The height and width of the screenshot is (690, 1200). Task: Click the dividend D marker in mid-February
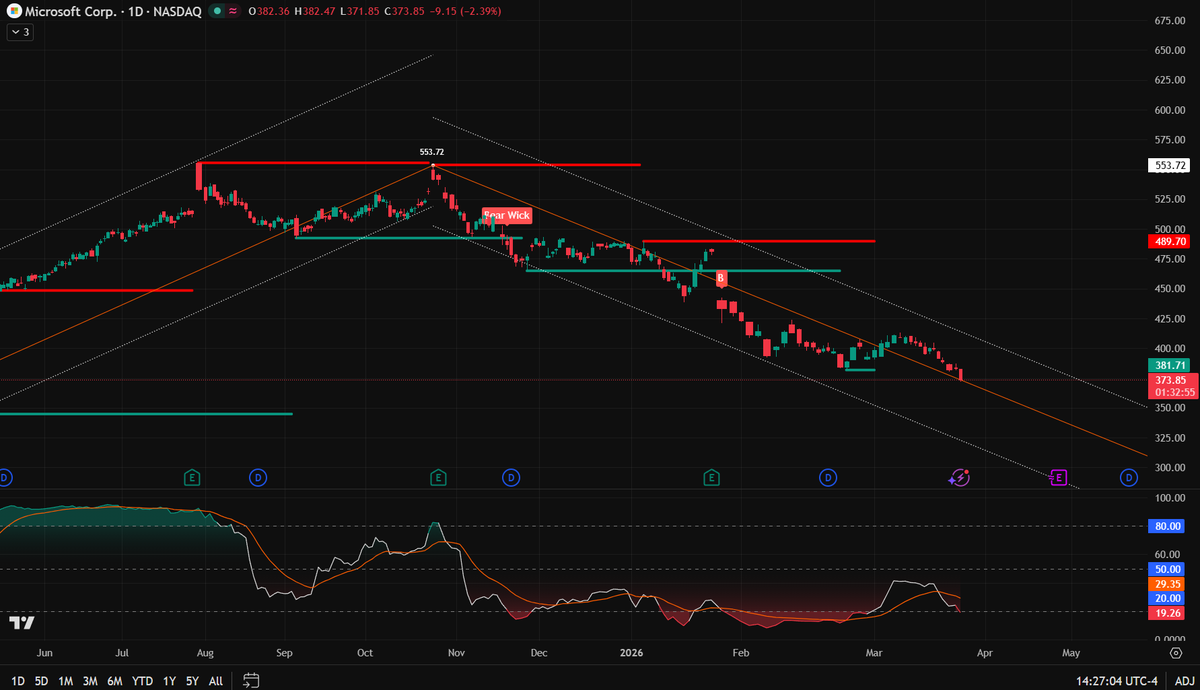[828, 478]
